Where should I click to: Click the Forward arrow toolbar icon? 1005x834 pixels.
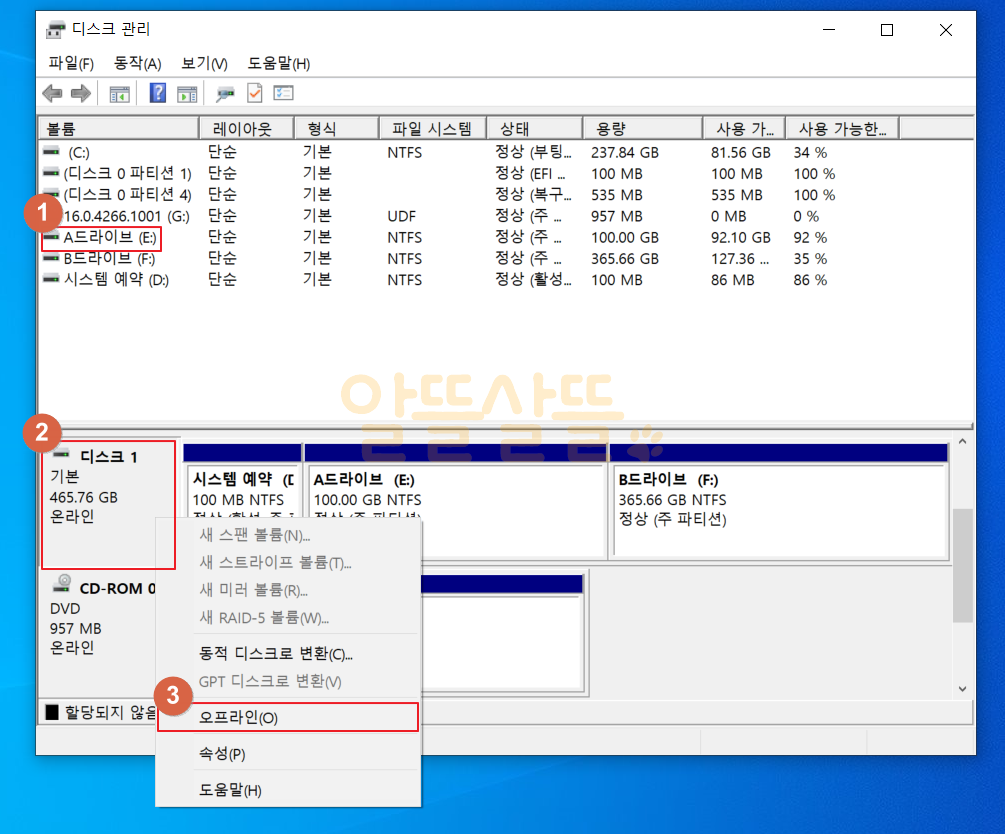pos(81,94)
